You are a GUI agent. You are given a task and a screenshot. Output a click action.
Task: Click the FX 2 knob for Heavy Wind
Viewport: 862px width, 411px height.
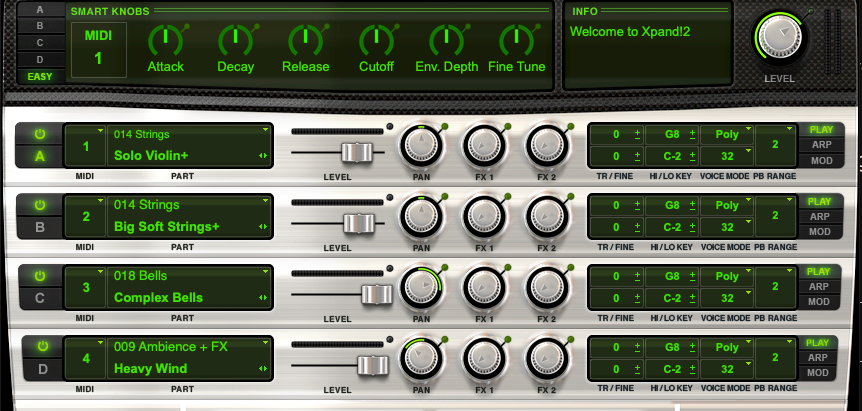[547, 357]
